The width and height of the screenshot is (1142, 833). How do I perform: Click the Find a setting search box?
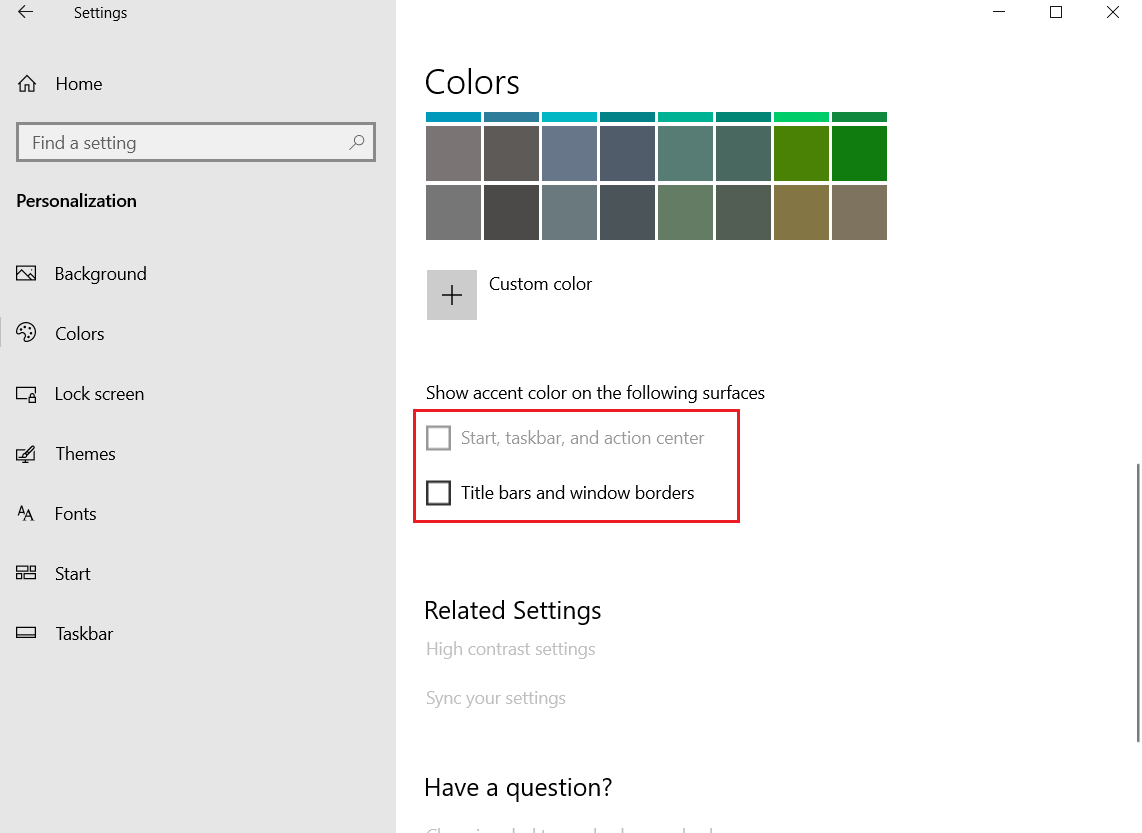point(196,142)
